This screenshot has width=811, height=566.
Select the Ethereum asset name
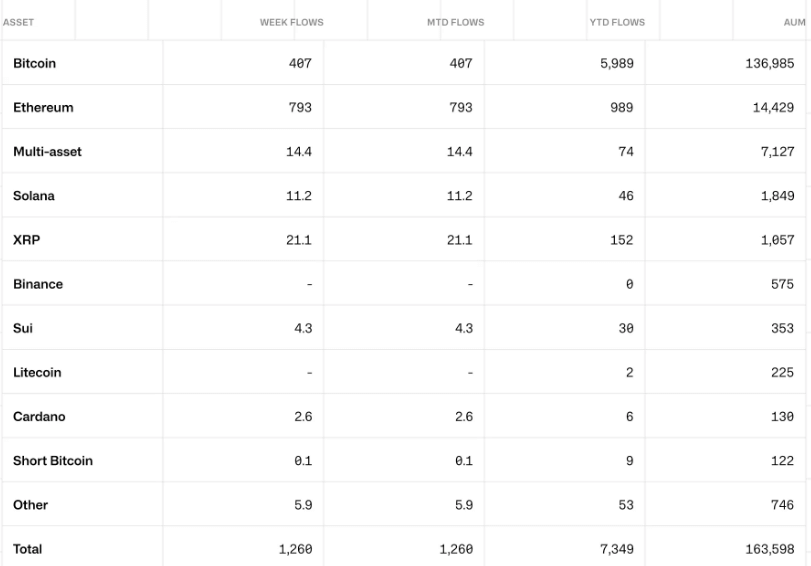(x=43, y=107)
